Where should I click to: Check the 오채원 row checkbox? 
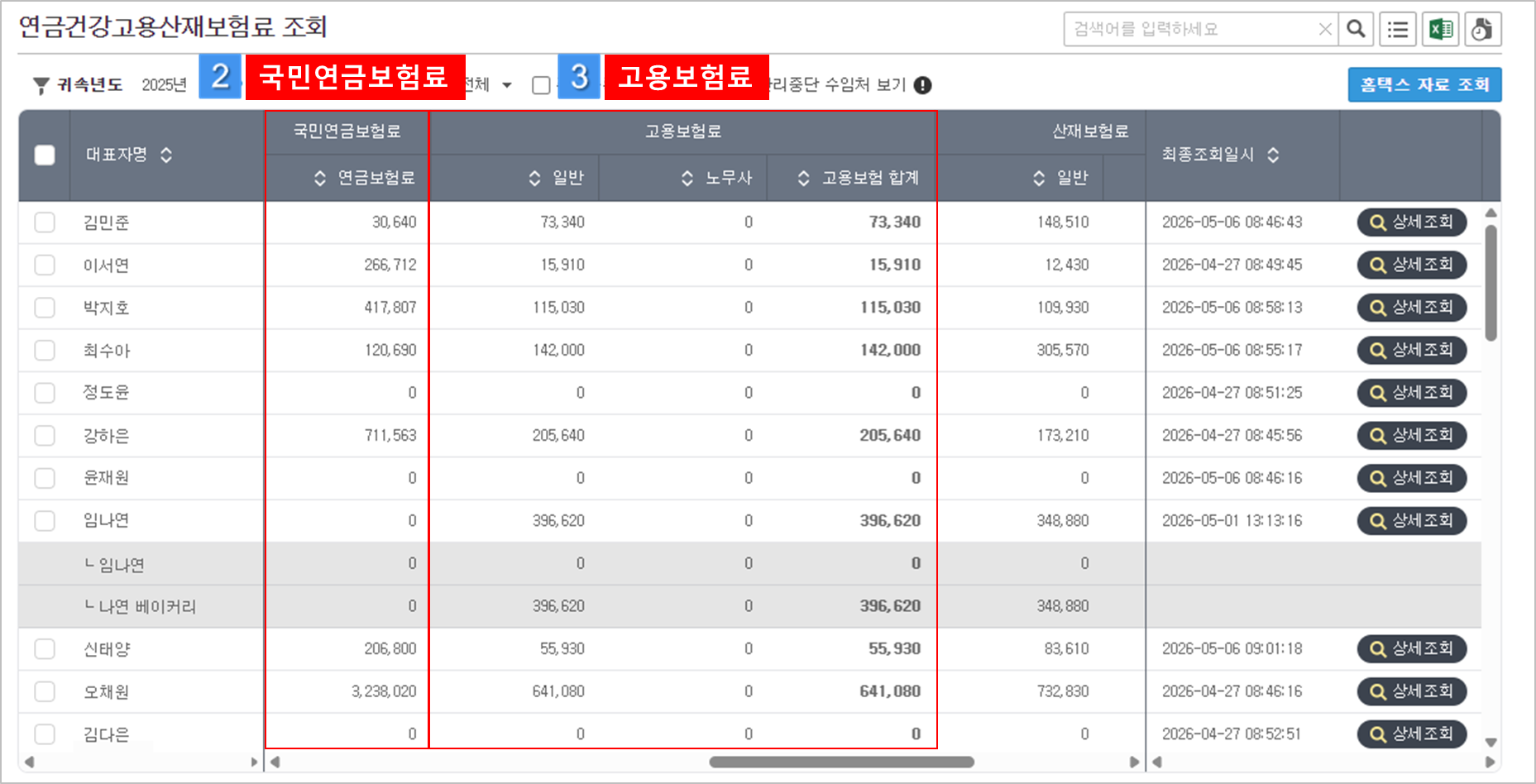click(45, 691)
